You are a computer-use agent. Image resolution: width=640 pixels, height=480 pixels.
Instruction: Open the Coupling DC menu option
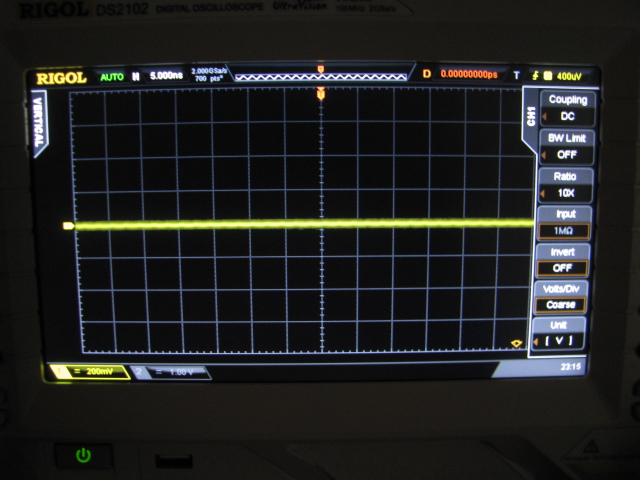point(567,109)
